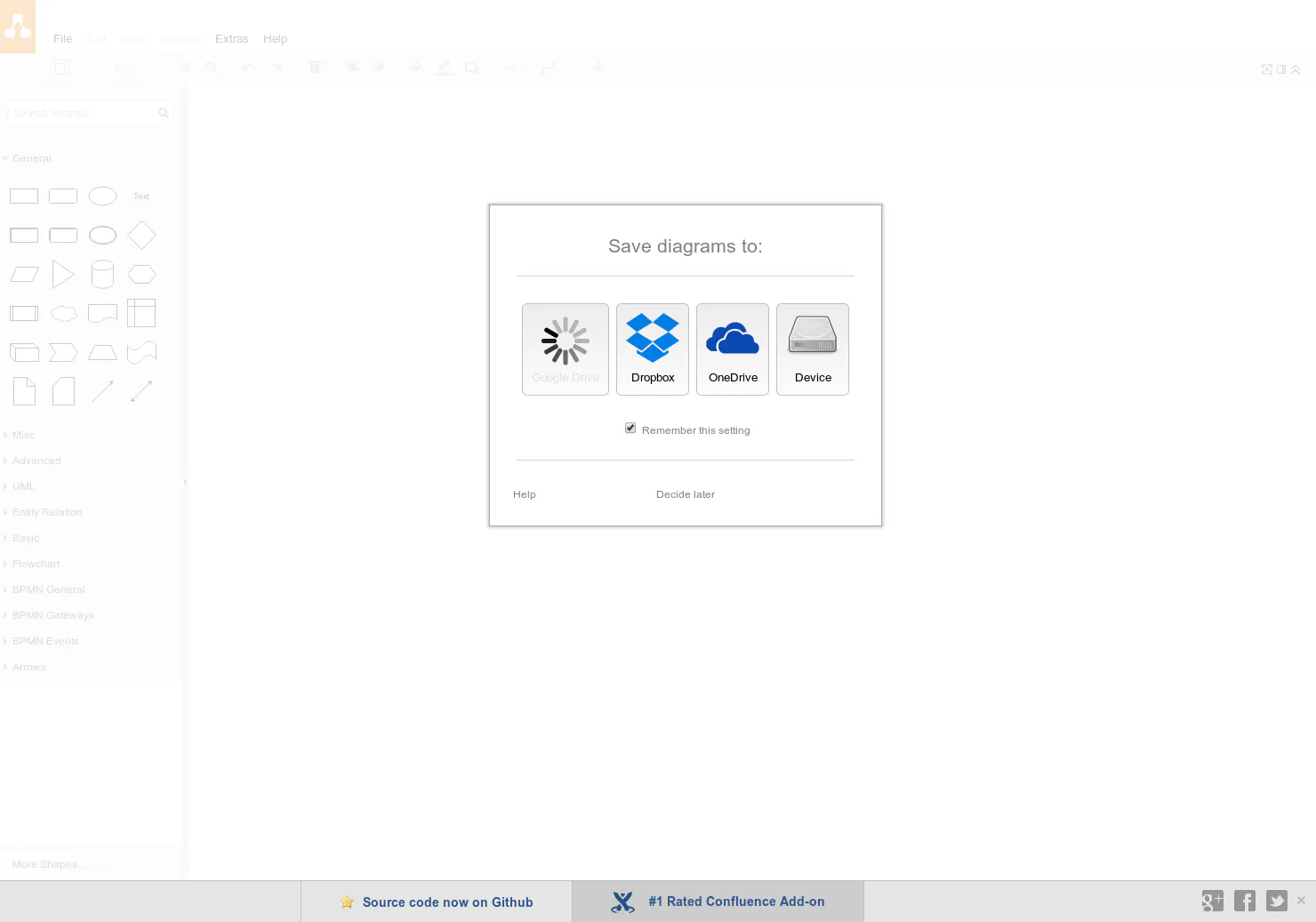The width and height of the screenshot is (1316, 922).
Task: Uncheck Remember this setting checkbox
Action: [630, 429]
